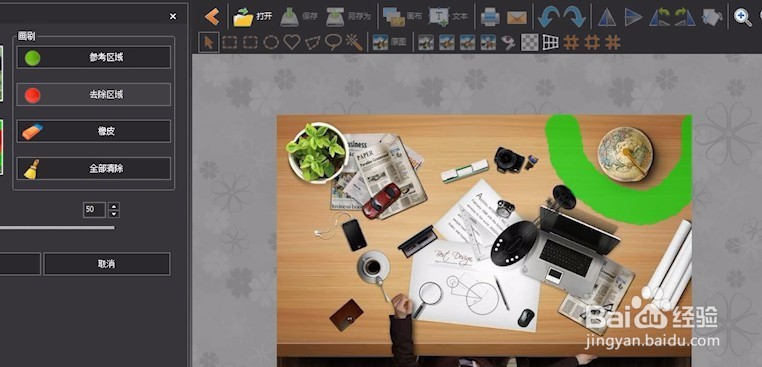Select the heart-shaped selection tool

tap(292, 42)
